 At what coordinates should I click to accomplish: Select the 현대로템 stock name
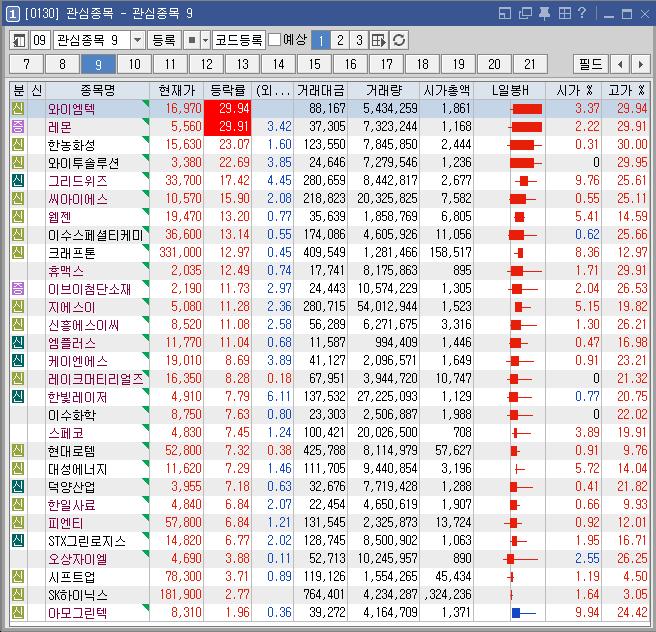[x=72, y=451]
